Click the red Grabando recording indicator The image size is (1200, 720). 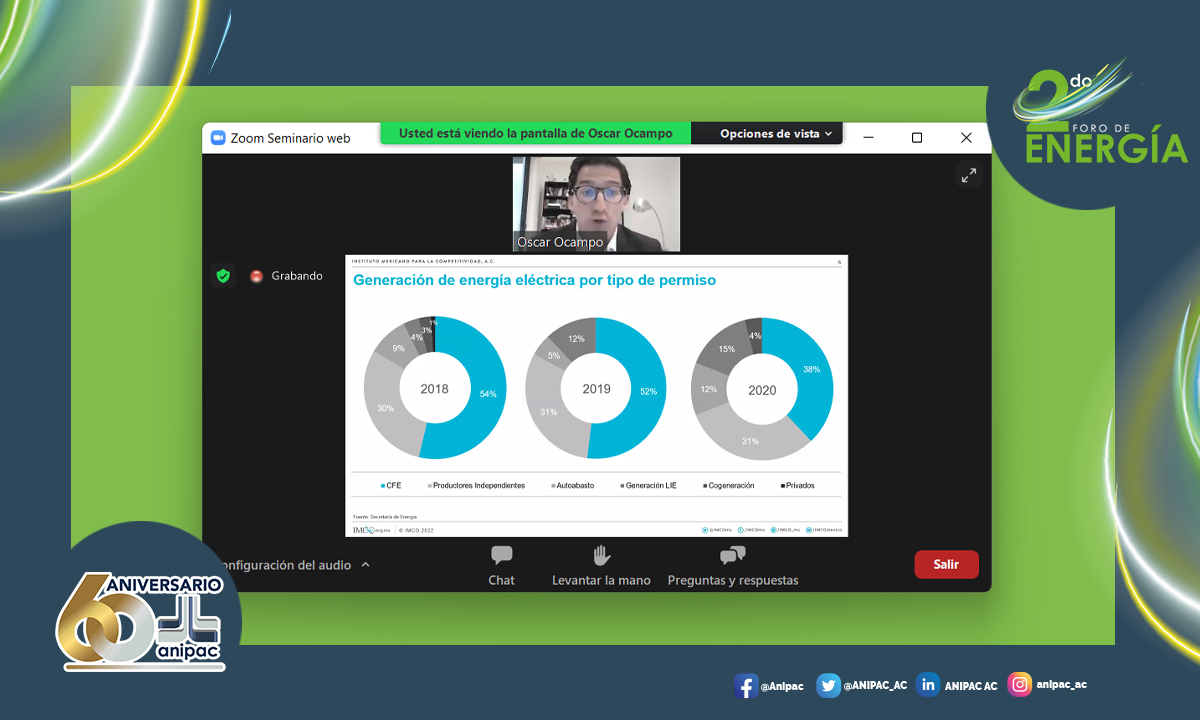click(x=256, y=276)
